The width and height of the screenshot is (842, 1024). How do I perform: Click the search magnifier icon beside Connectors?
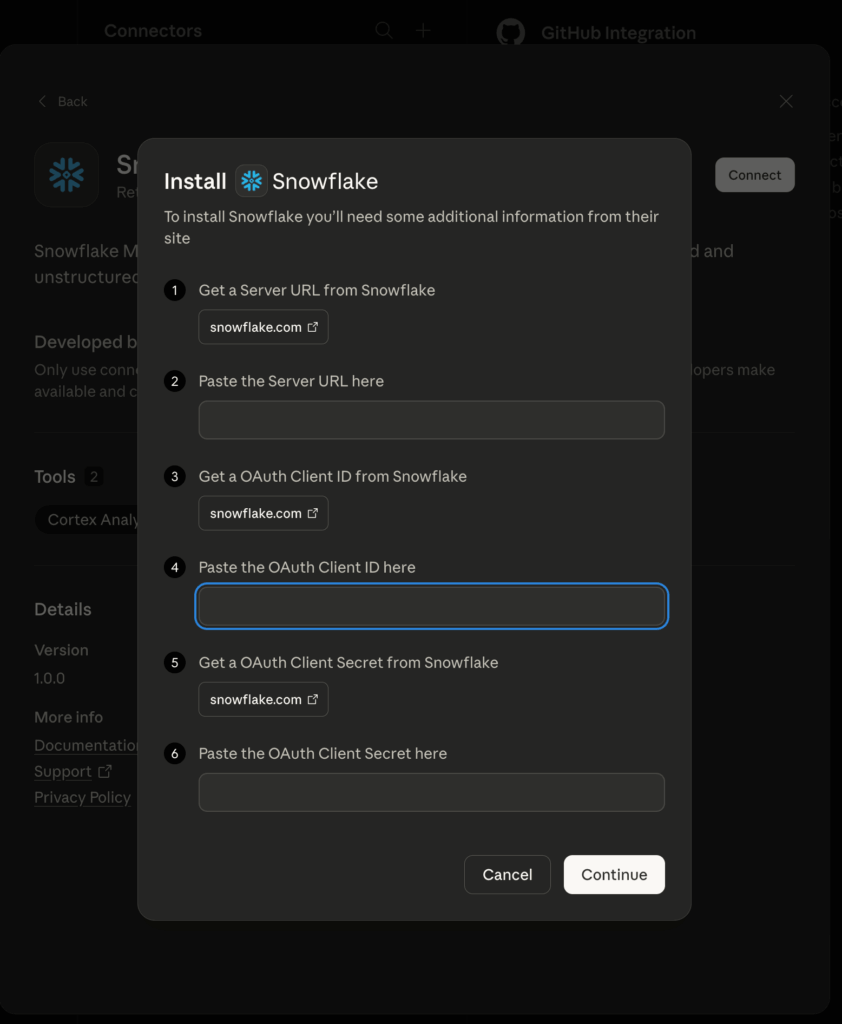384,31
